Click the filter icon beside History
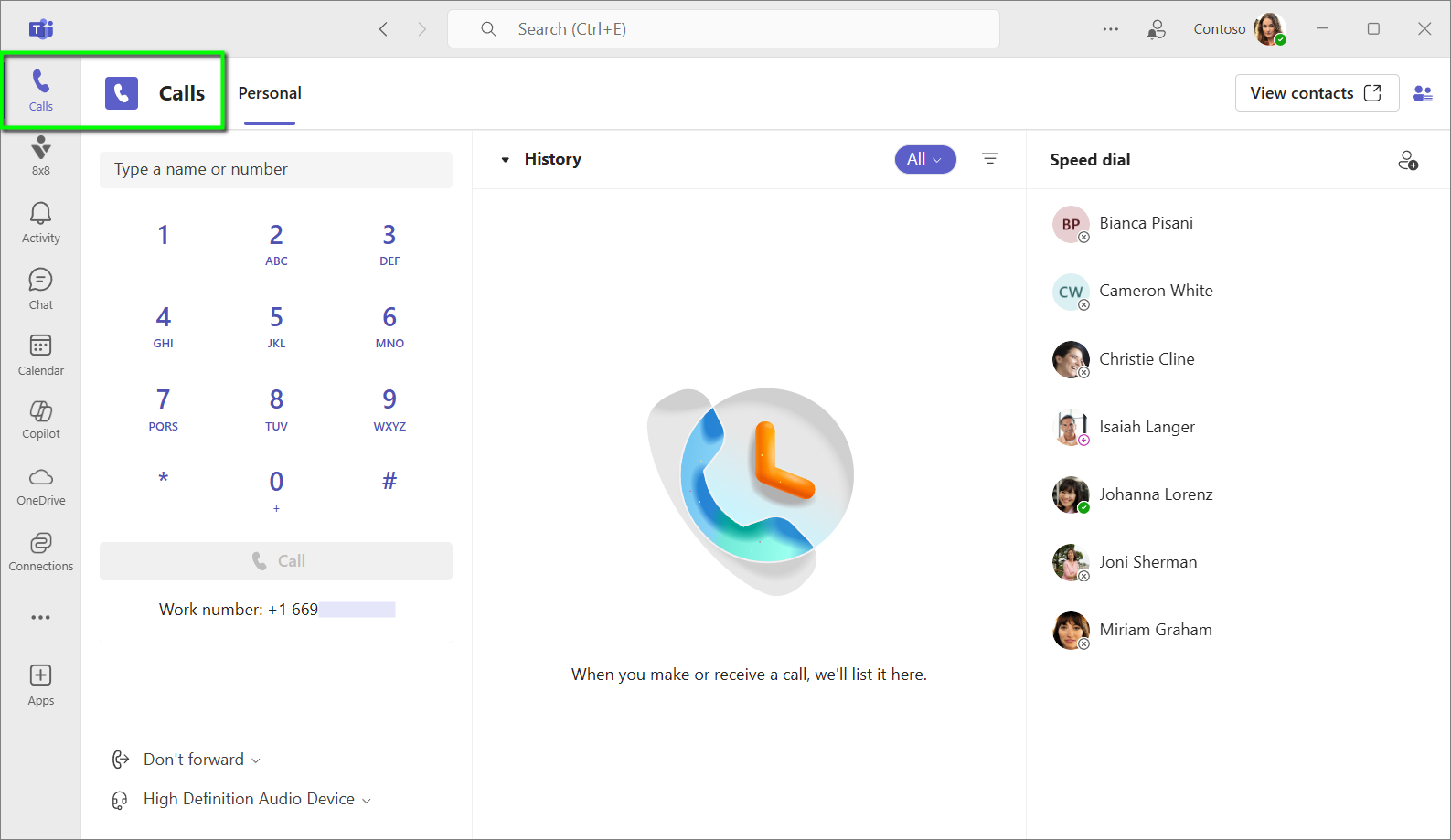1451x840 pixels. click(989, 159)
